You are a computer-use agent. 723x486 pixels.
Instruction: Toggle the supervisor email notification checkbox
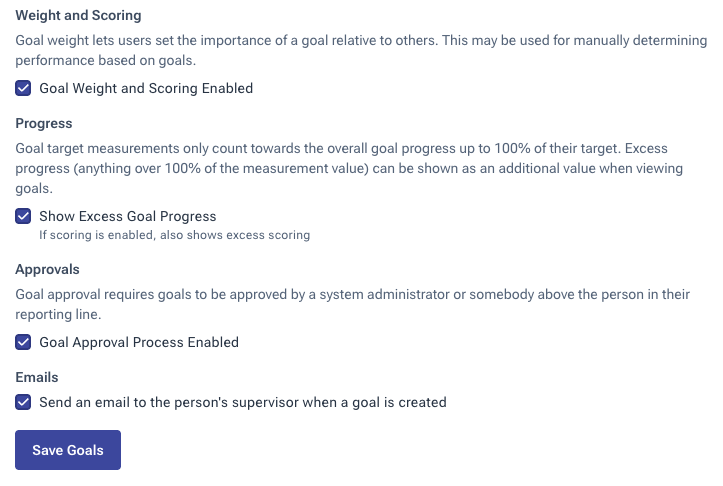pyautogui.click(x=24, y=403)
